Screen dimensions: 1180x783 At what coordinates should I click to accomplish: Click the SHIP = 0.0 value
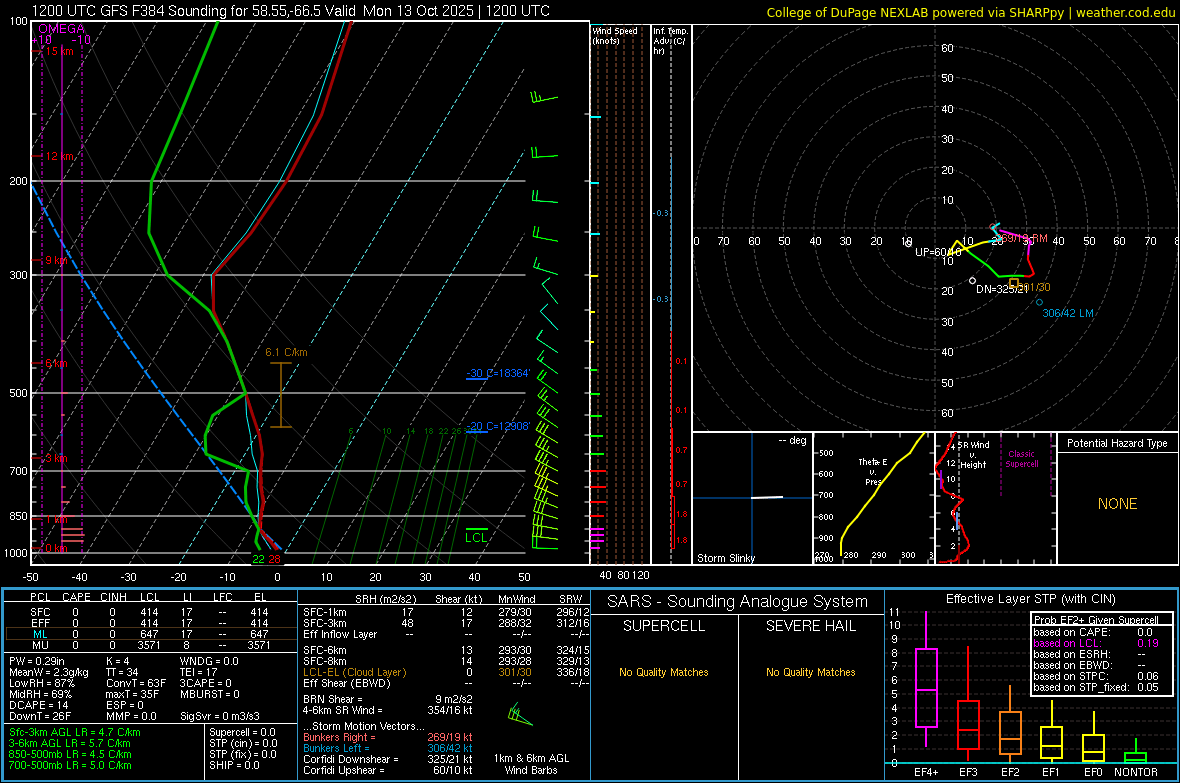click(x=234, y=765)
